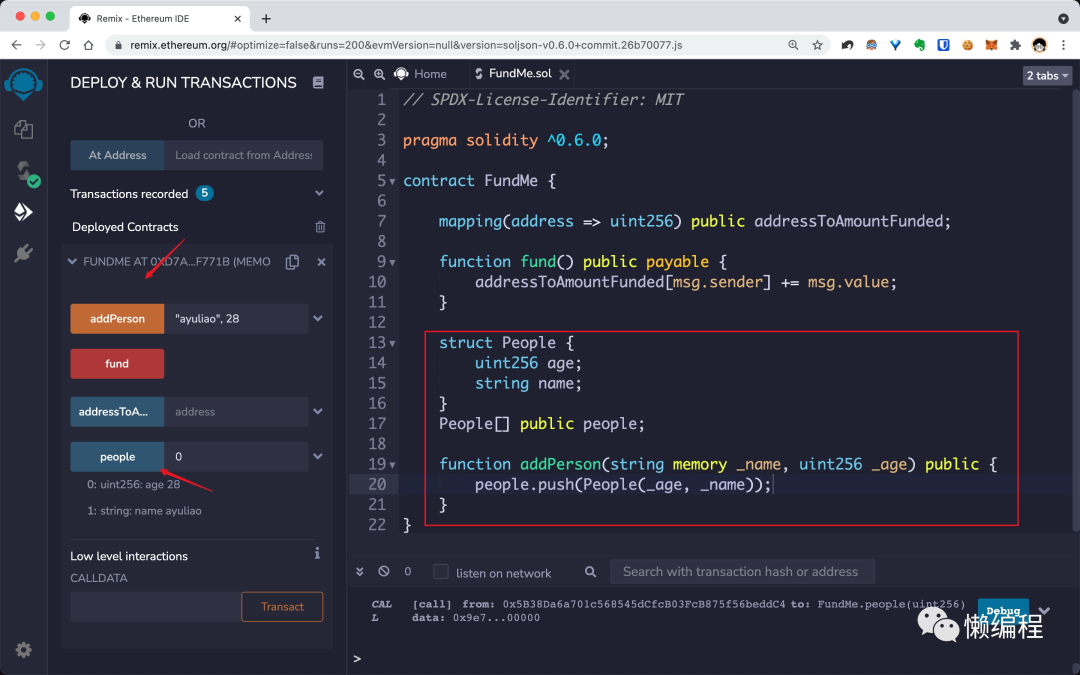1080x675 pixels.
Task: Edit the people index input field
Action: [x=236, y=456]
